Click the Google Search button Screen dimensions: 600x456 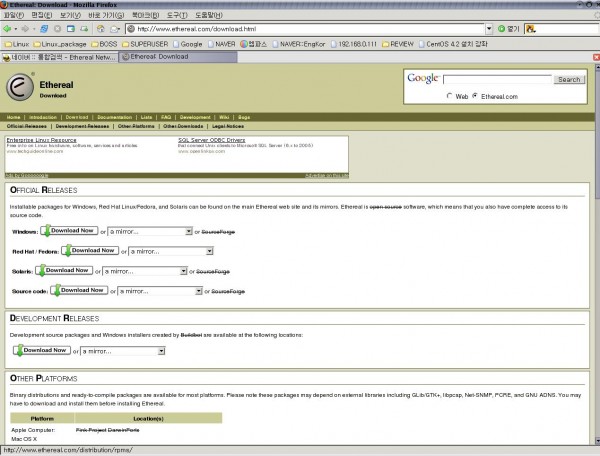point(569,80)
